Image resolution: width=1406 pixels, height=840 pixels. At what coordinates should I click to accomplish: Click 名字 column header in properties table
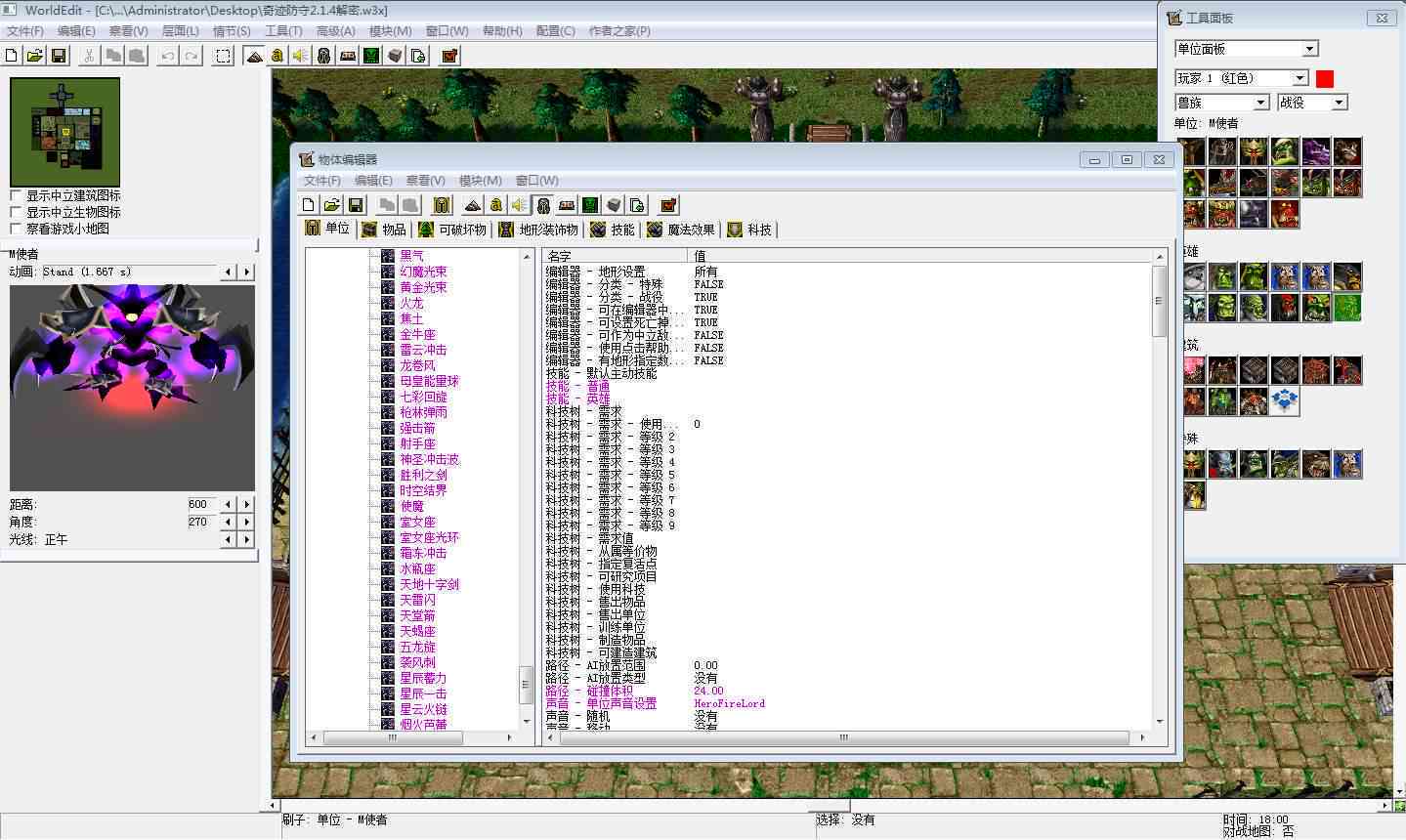(616, 256)
